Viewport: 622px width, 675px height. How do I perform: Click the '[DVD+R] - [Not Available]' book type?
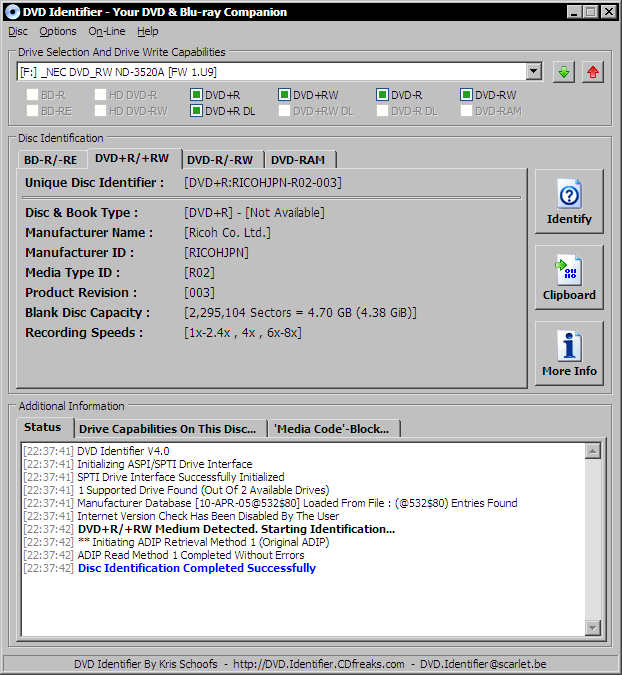(x=254, y=213)
